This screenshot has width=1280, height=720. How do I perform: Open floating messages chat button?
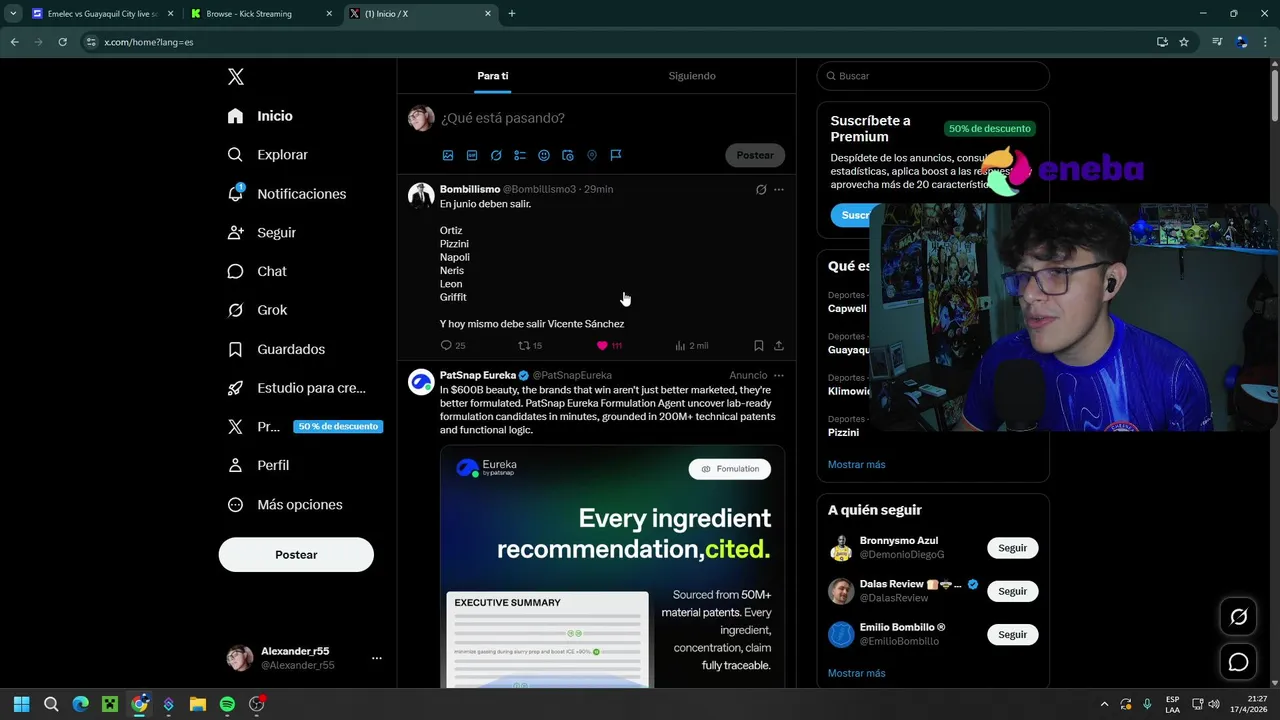(x=1238, y=662)
